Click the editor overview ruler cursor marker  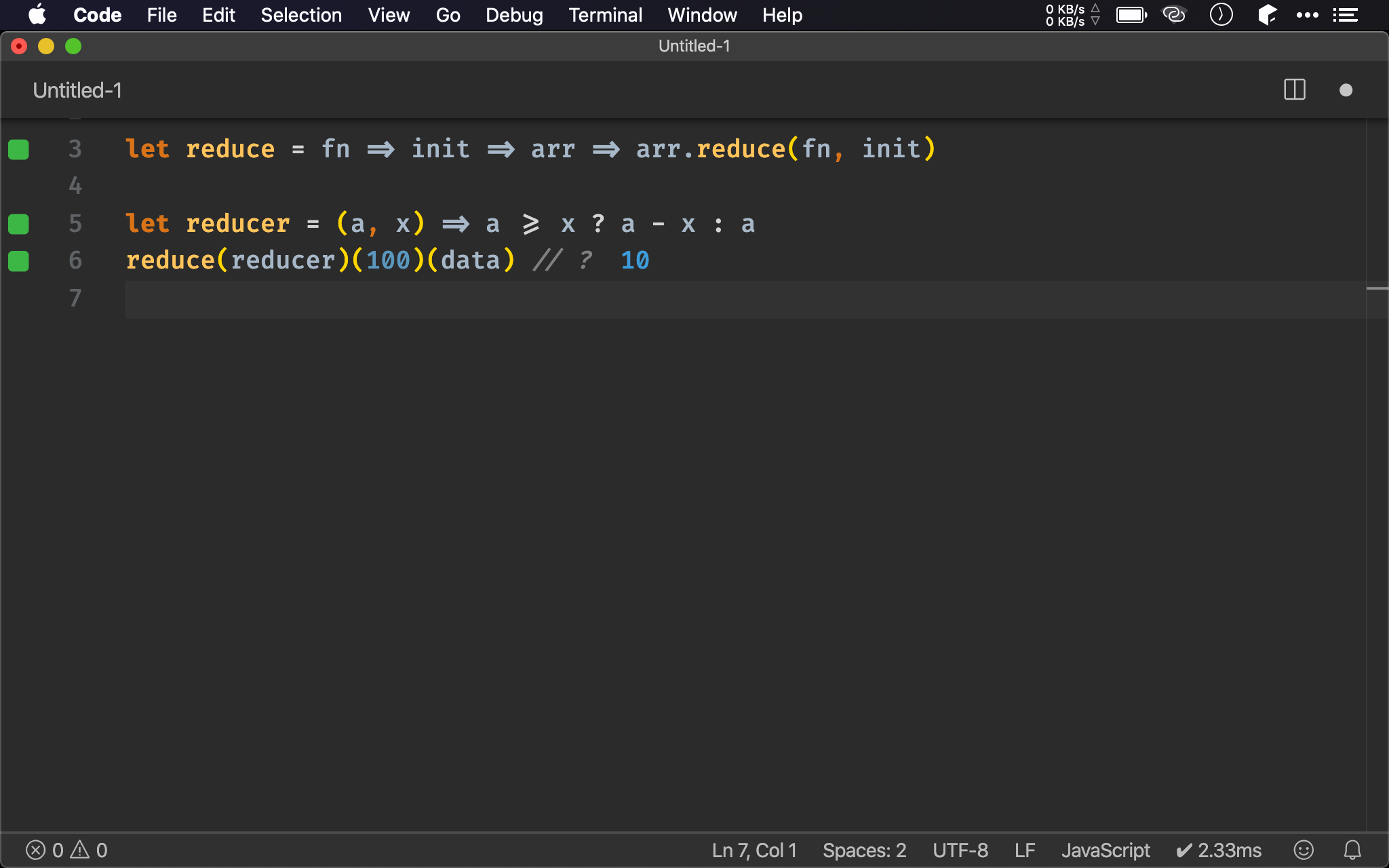pyautogui.click(x=1377, y=289)
